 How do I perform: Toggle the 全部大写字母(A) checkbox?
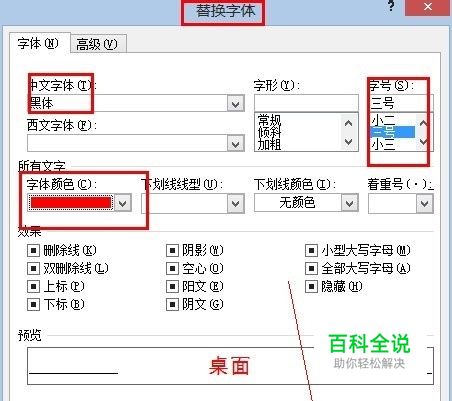(311, 268)
